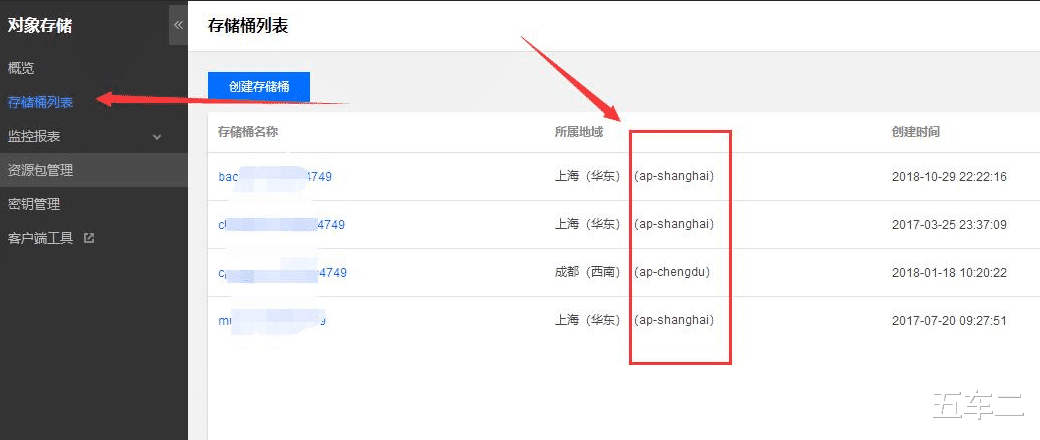Open the bucket link created on 2017-07-20
This screenshot has width=1040, height=440.
coord(272,321)
